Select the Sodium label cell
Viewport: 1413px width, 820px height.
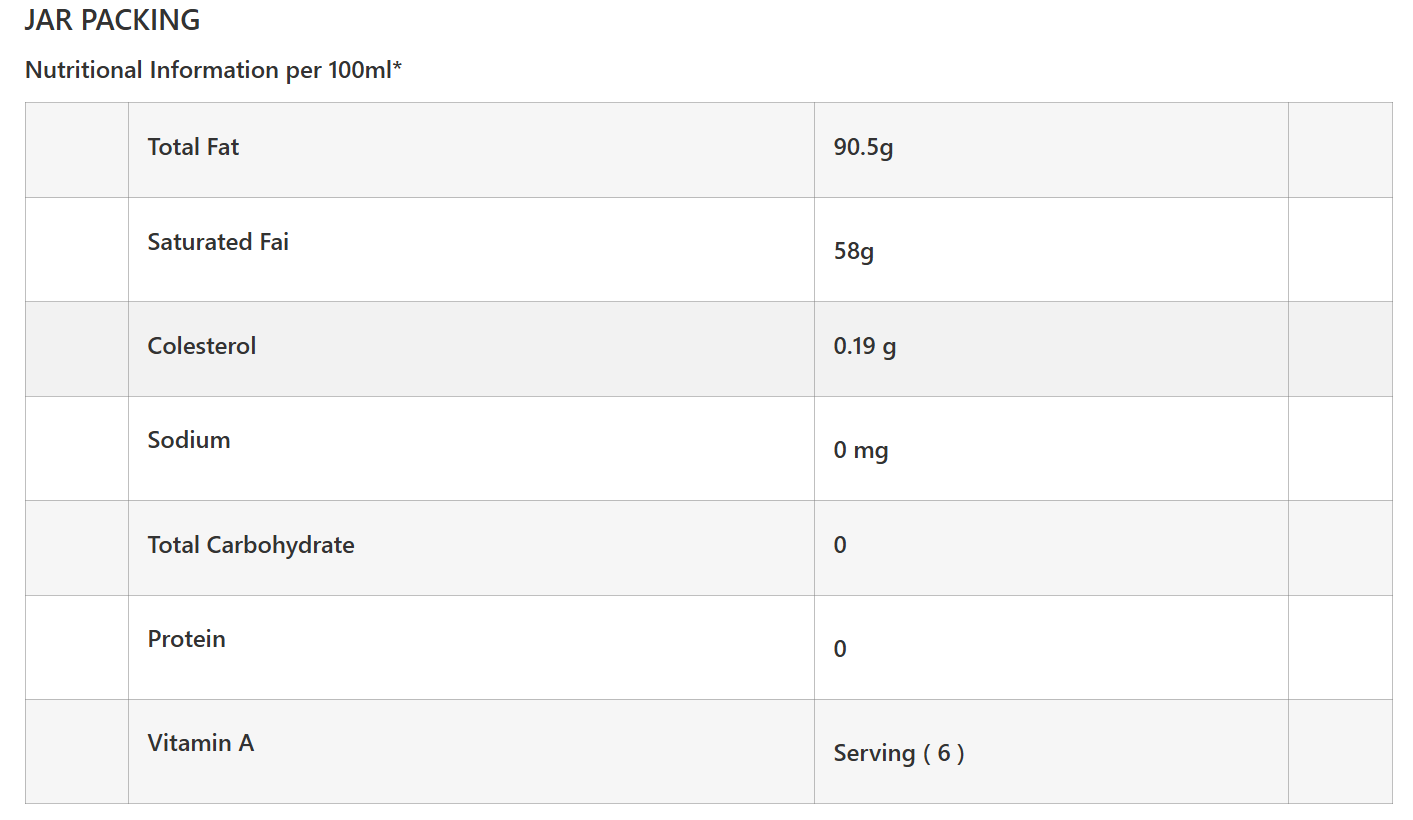coord(189,440)
